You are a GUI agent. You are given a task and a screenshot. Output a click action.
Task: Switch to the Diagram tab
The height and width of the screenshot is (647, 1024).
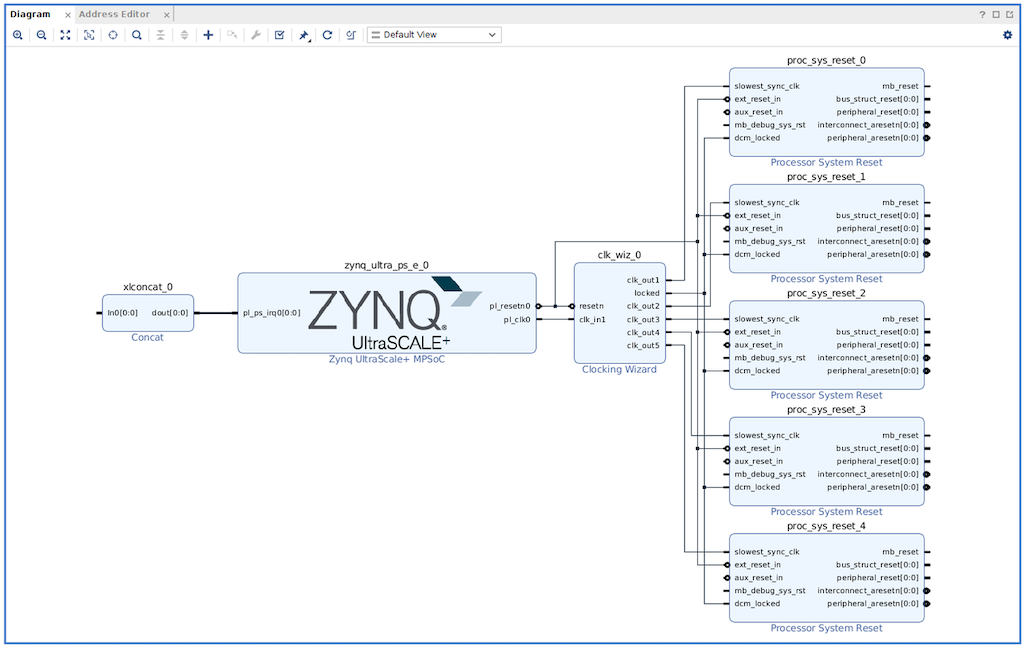[x=30, y=14]
